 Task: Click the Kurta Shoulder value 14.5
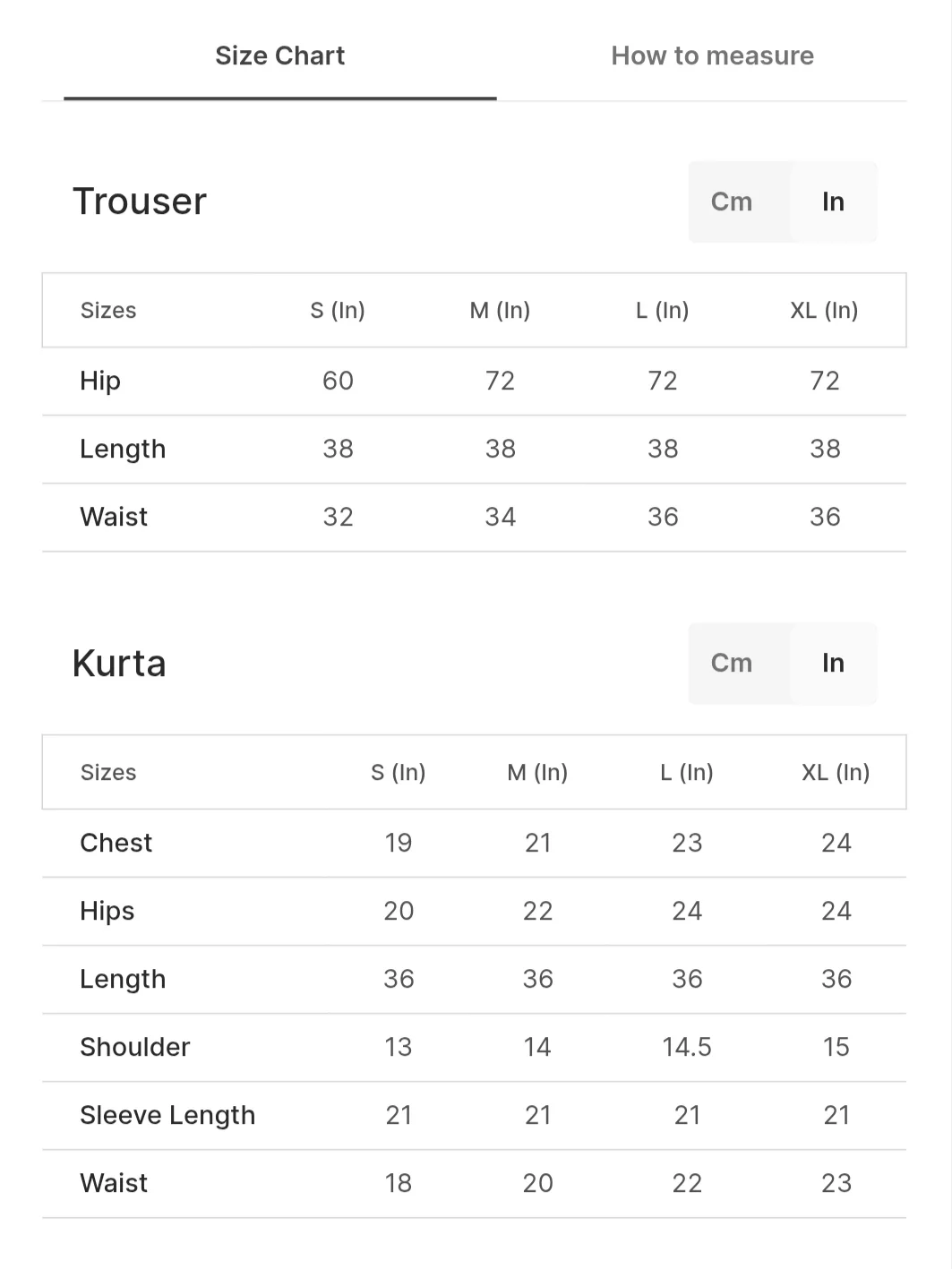(687, 1047)
